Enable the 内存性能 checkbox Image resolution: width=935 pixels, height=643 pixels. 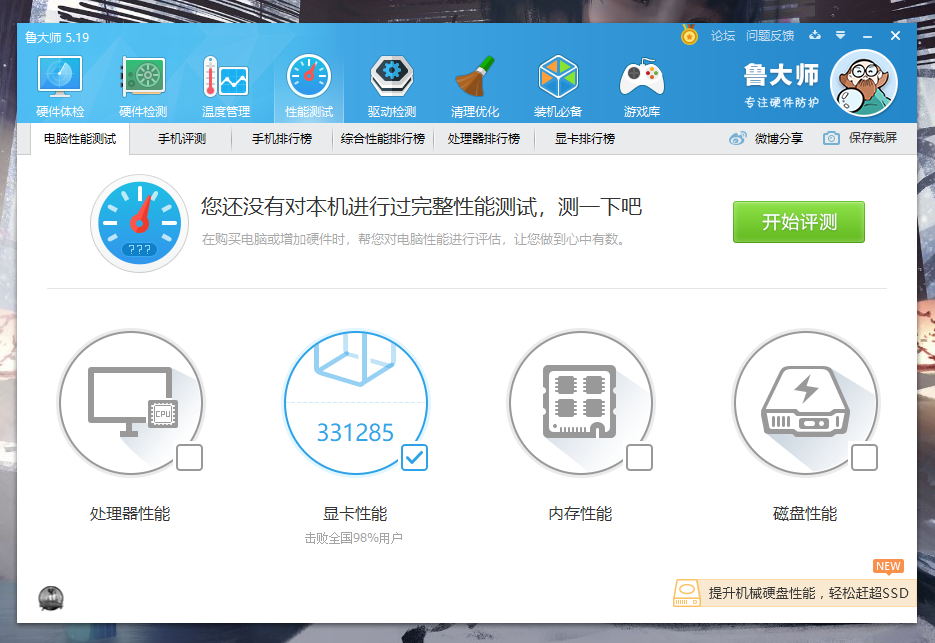point(639,457)
